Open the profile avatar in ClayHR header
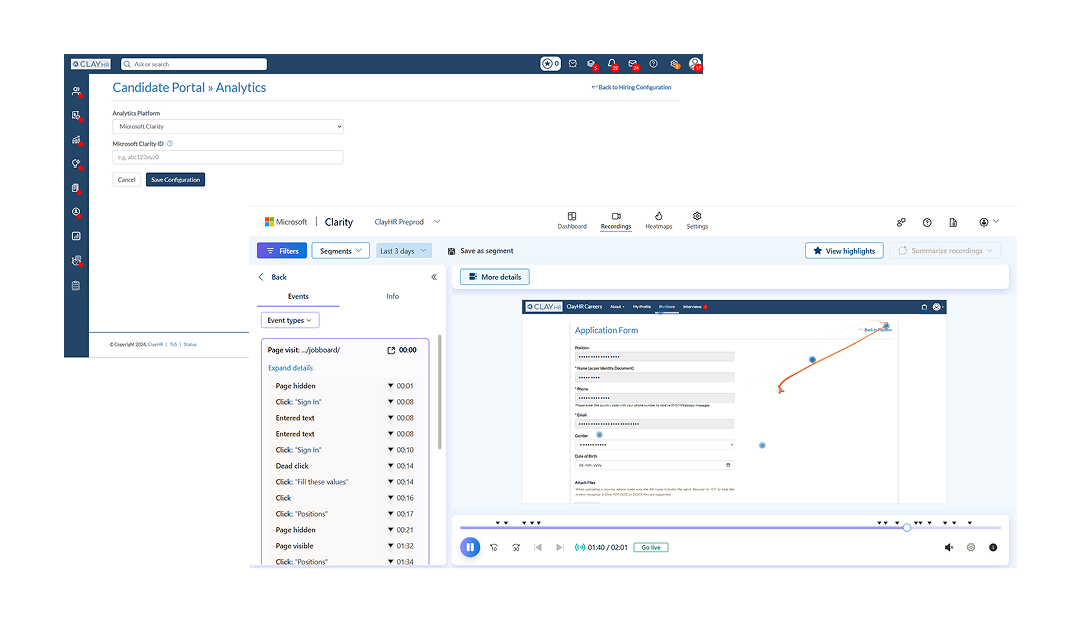This screenshot has height=622, width=1080. (x=695, y=64)
